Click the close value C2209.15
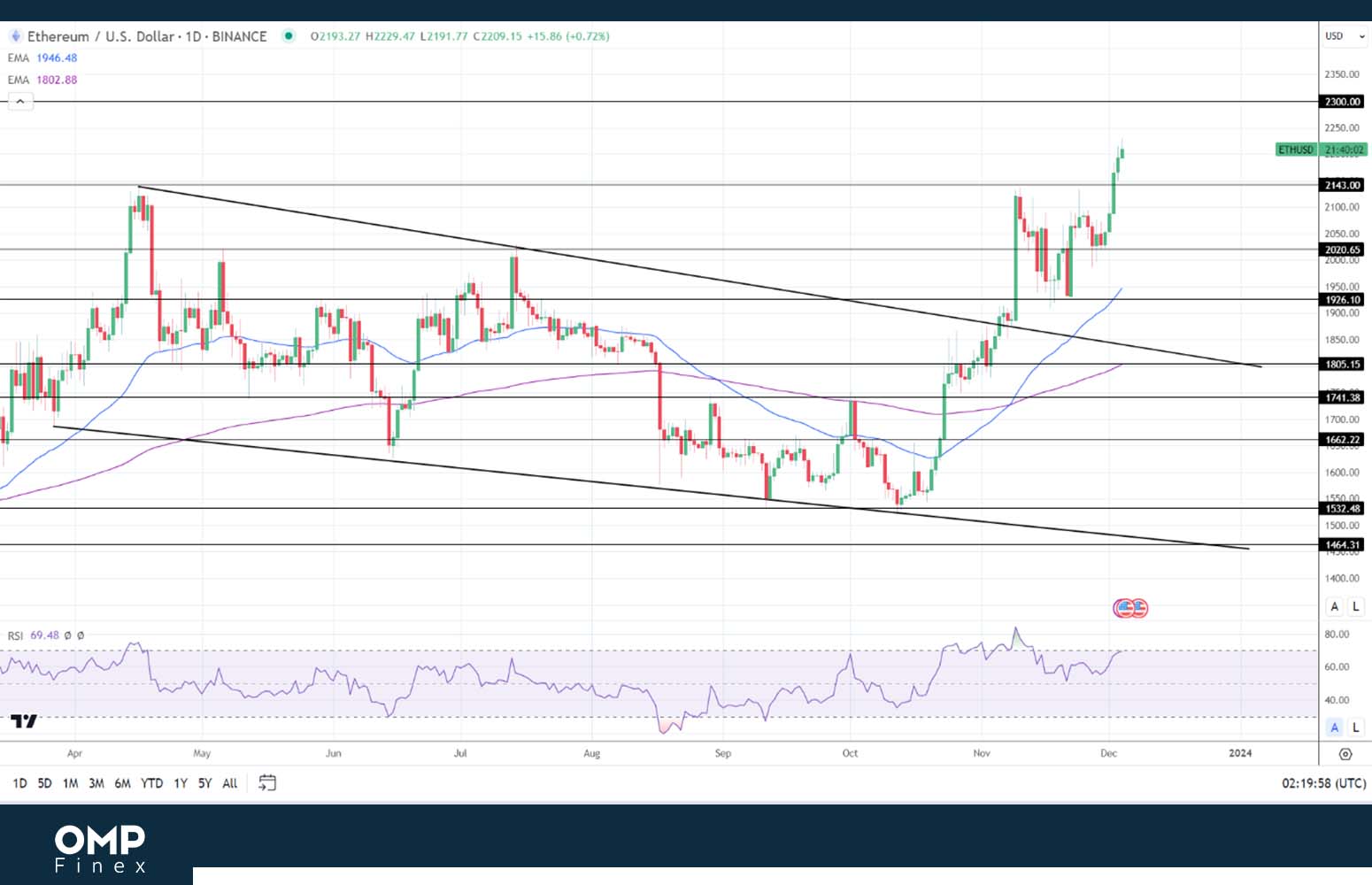 coord(497,36)
